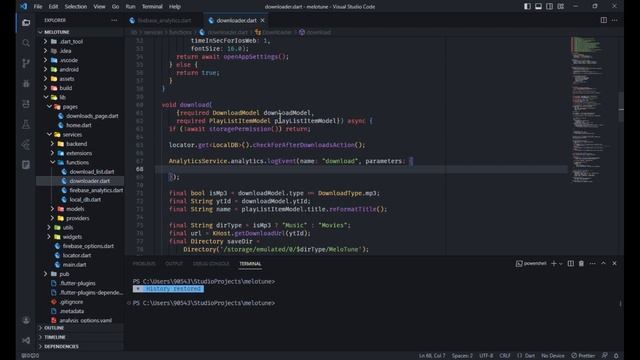Open the Terminal menu
The image size is (640, 360).
(152, 7)
